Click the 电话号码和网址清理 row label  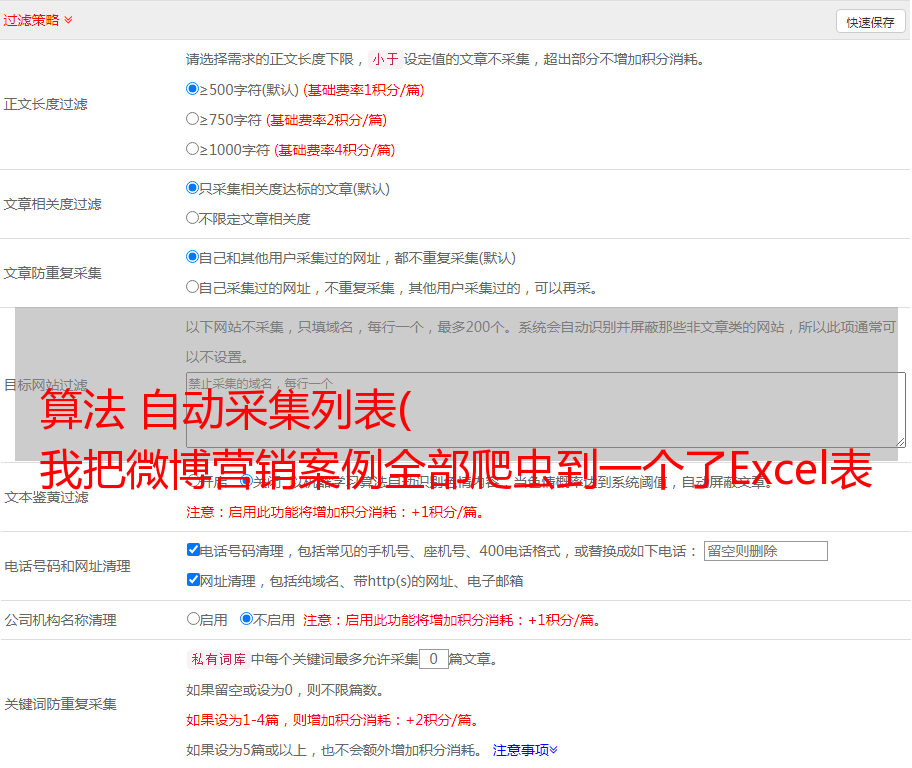(x=67, y=566)
